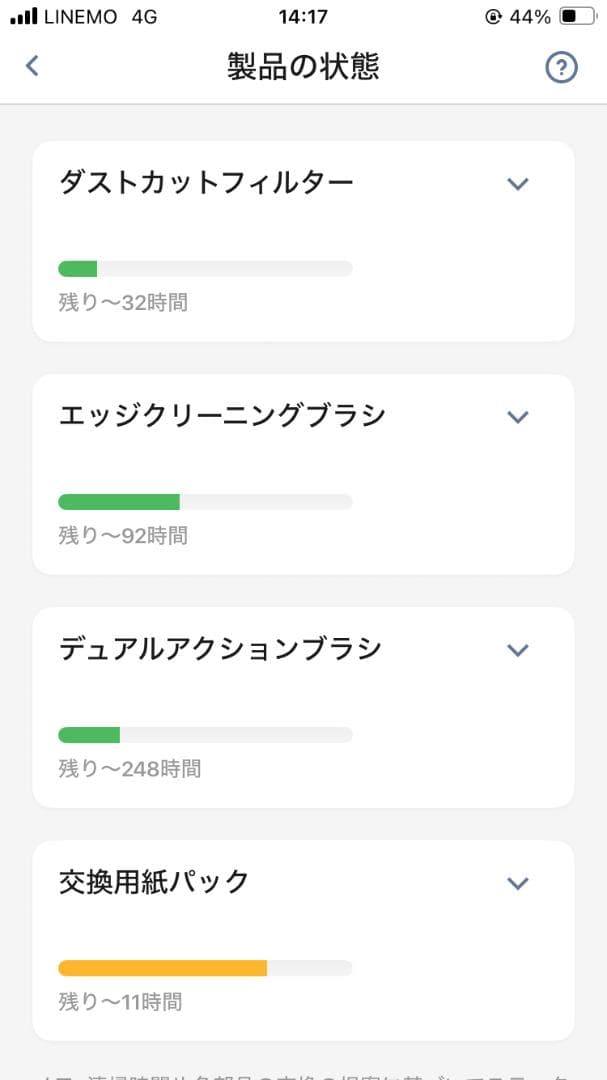The height and width of the screenshot is (1080, 607).
Task: Expand the デュアルアクションブラシ chevron
Action: 517,650
